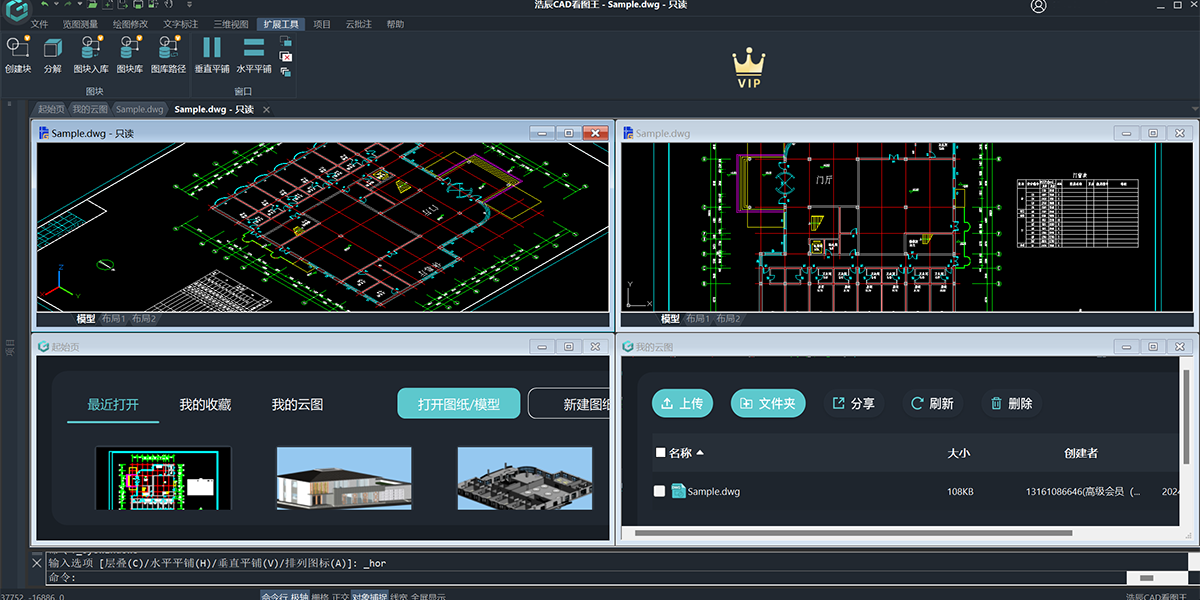Toggle 对象捕捉 in status bar
Screen dimensions: 1200x600
pos(369,595)
